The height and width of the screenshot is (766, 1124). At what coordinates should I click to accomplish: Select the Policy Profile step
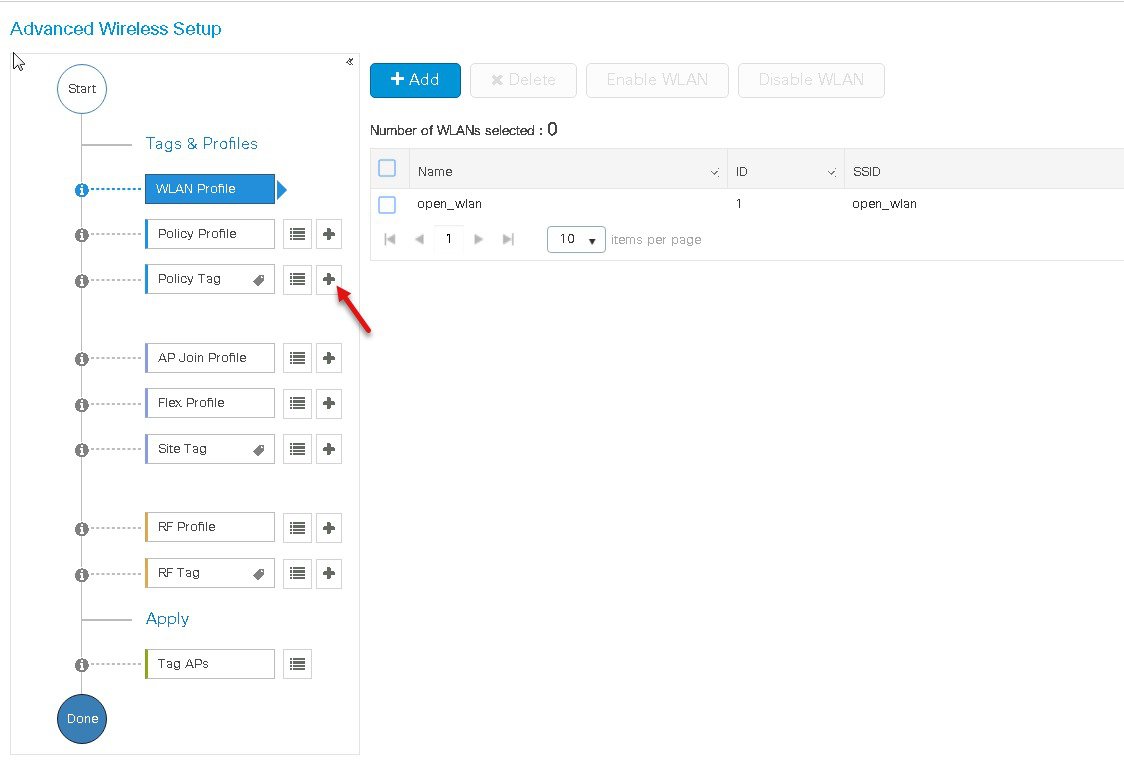210,234
